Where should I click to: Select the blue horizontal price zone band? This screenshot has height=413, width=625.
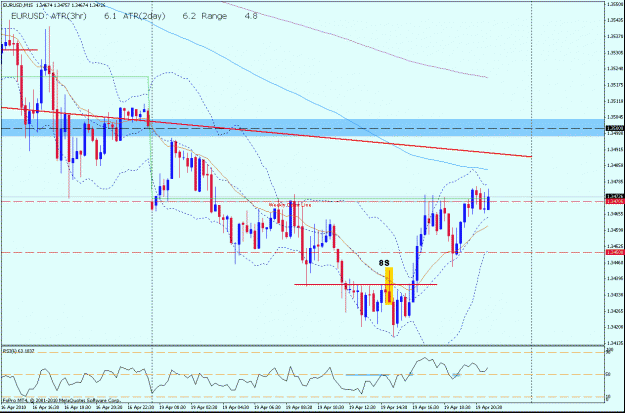pos(303,128)
